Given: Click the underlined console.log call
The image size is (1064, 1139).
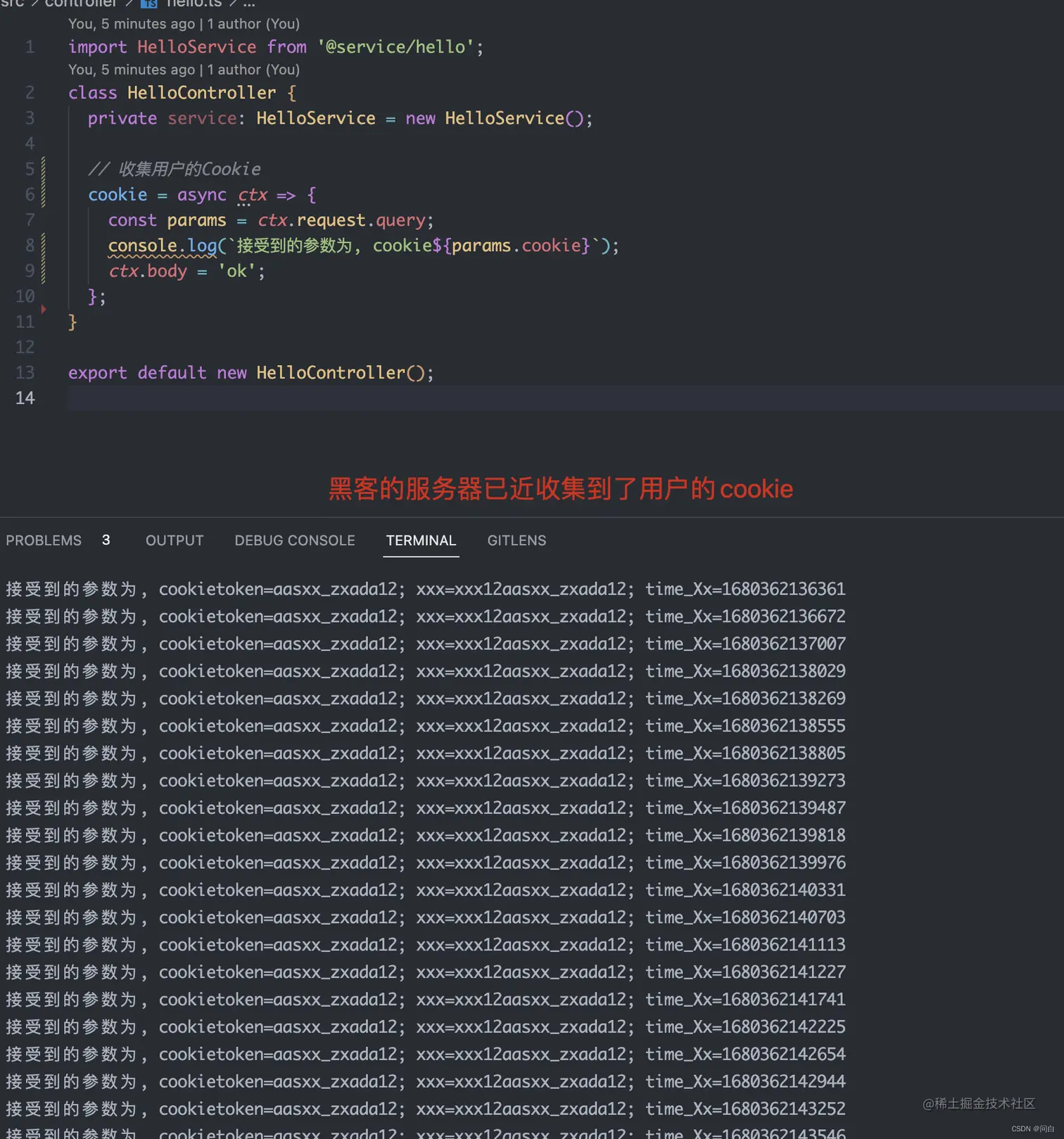Looking at the screenshot, I should (x=163, y=246).
